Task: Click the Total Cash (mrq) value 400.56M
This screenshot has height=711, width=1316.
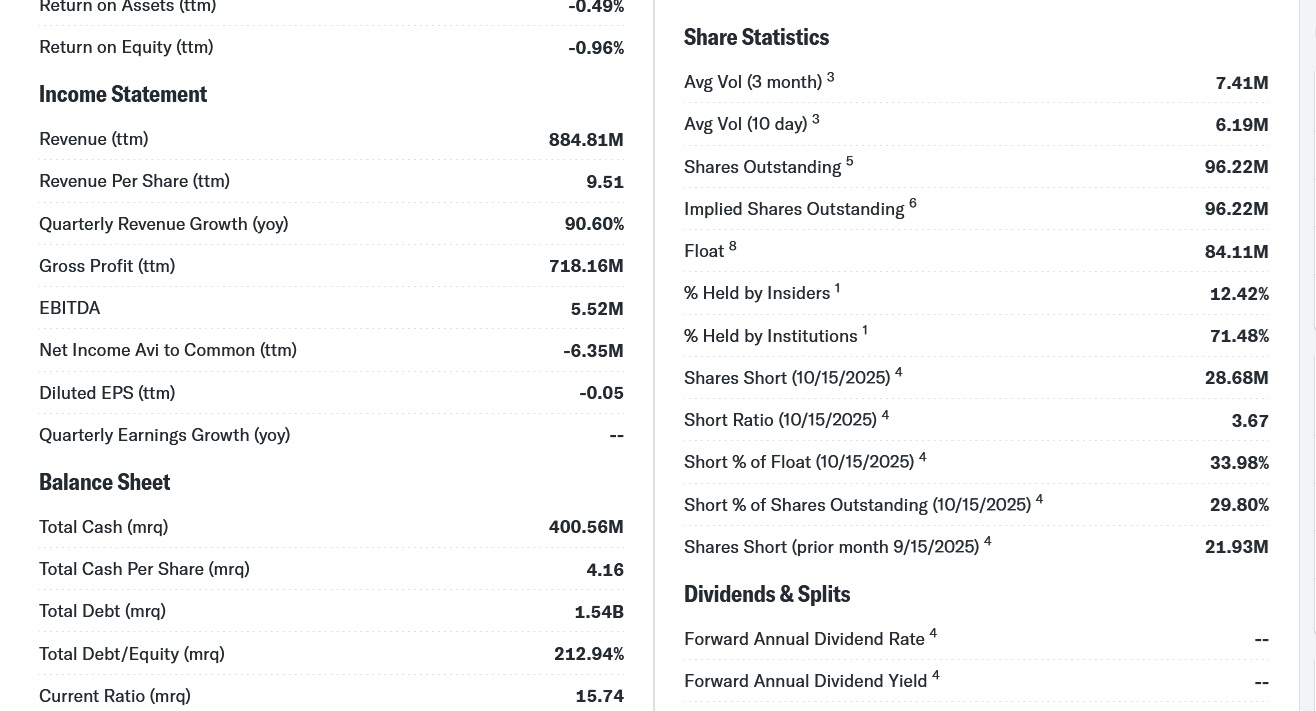Action: [586, 527]
